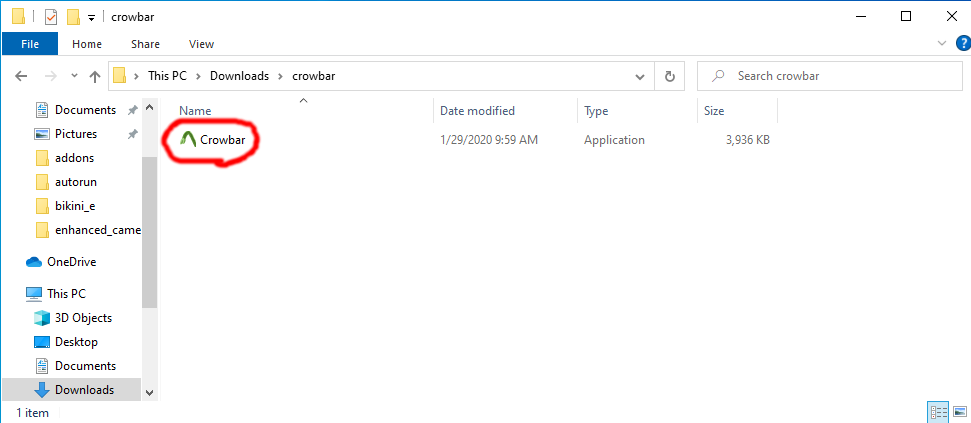
Task: Refresh the crowbar folder view
Action: tap(669, 76)
